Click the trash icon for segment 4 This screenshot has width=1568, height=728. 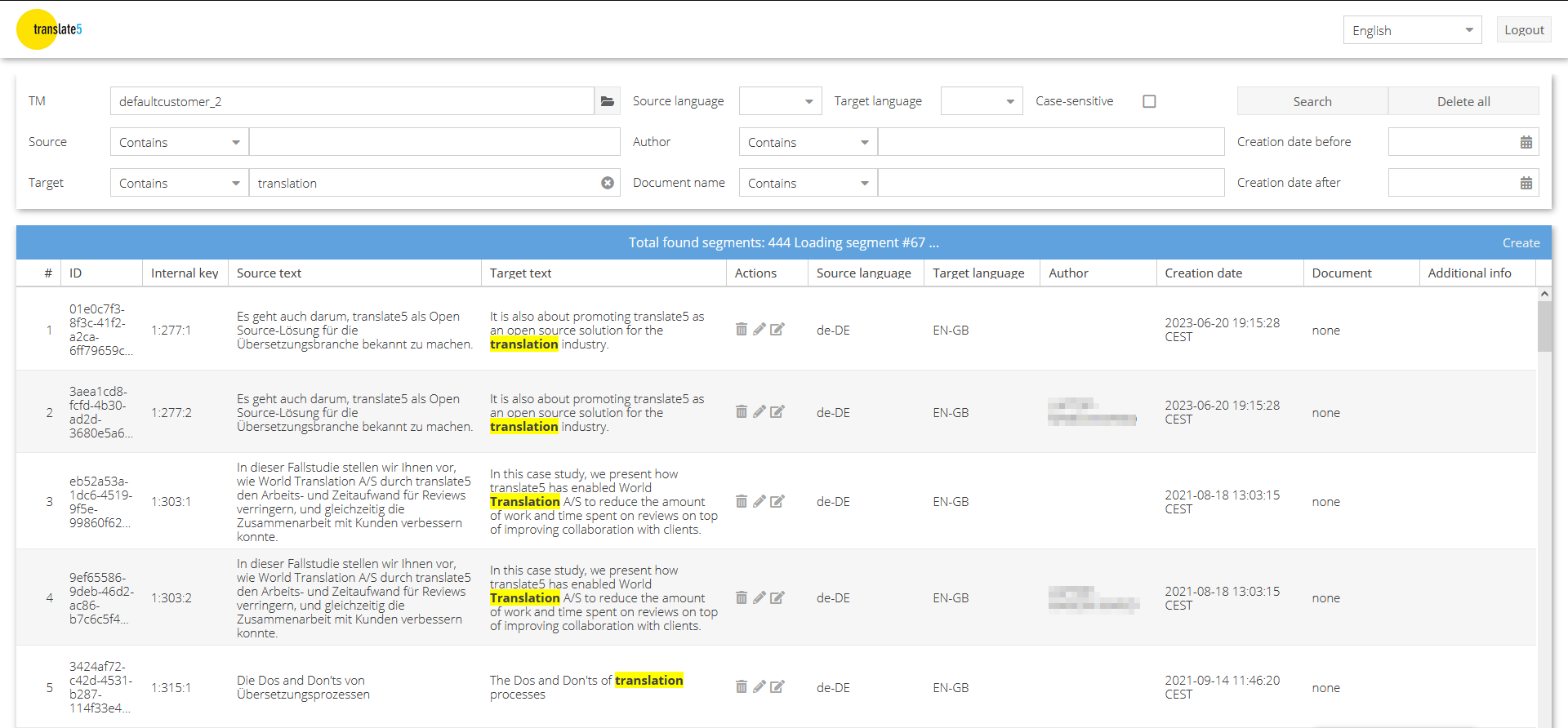pos(741,597)
